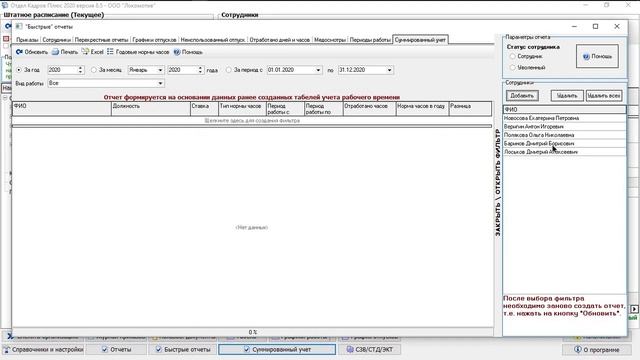
Task: Switch to the Медосмотры tab
Action: point(330,40)
